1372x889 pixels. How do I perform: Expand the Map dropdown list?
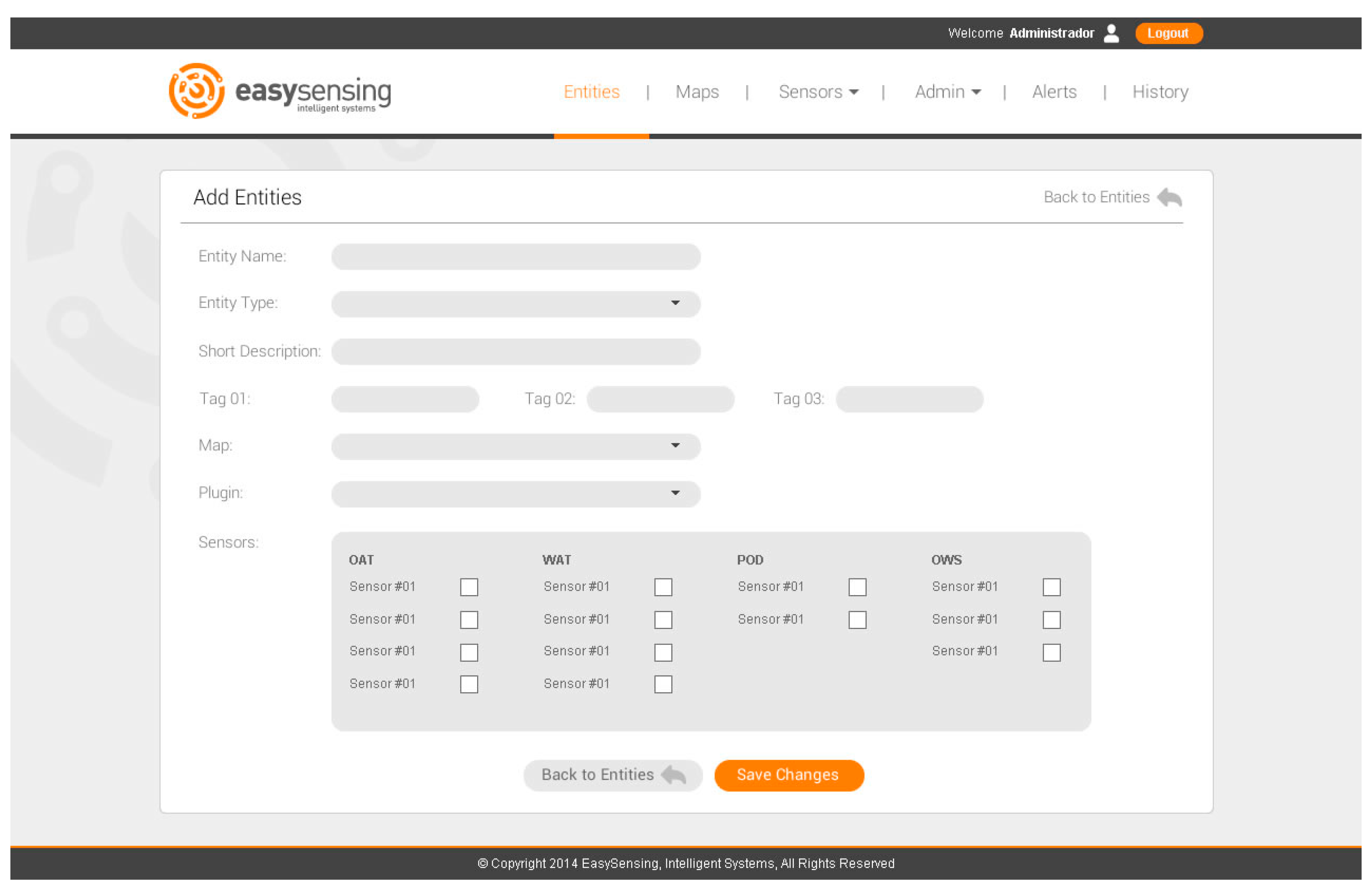(515, 446)
